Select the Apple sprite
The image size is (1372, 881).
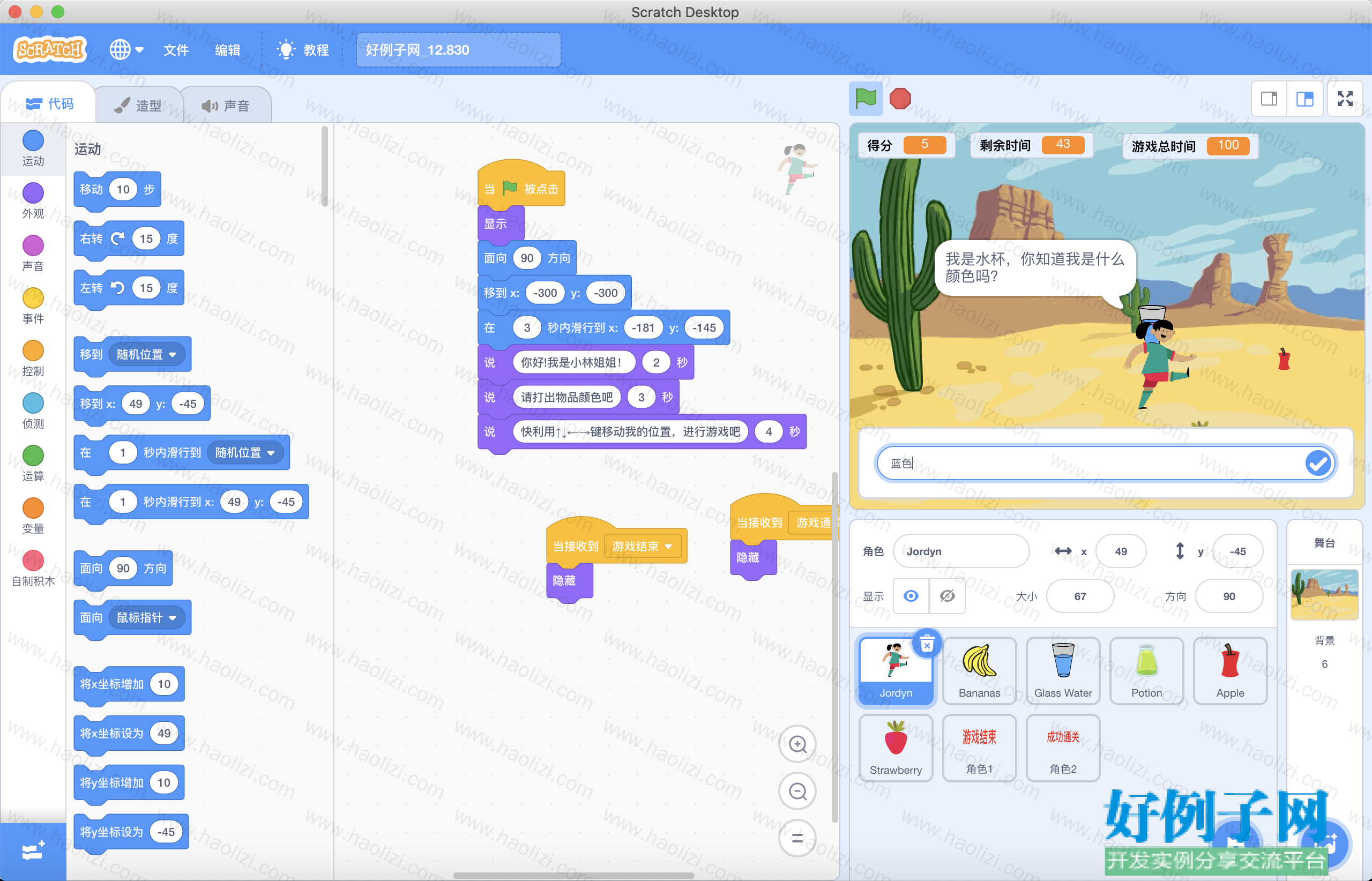(x=1230, y=671)
